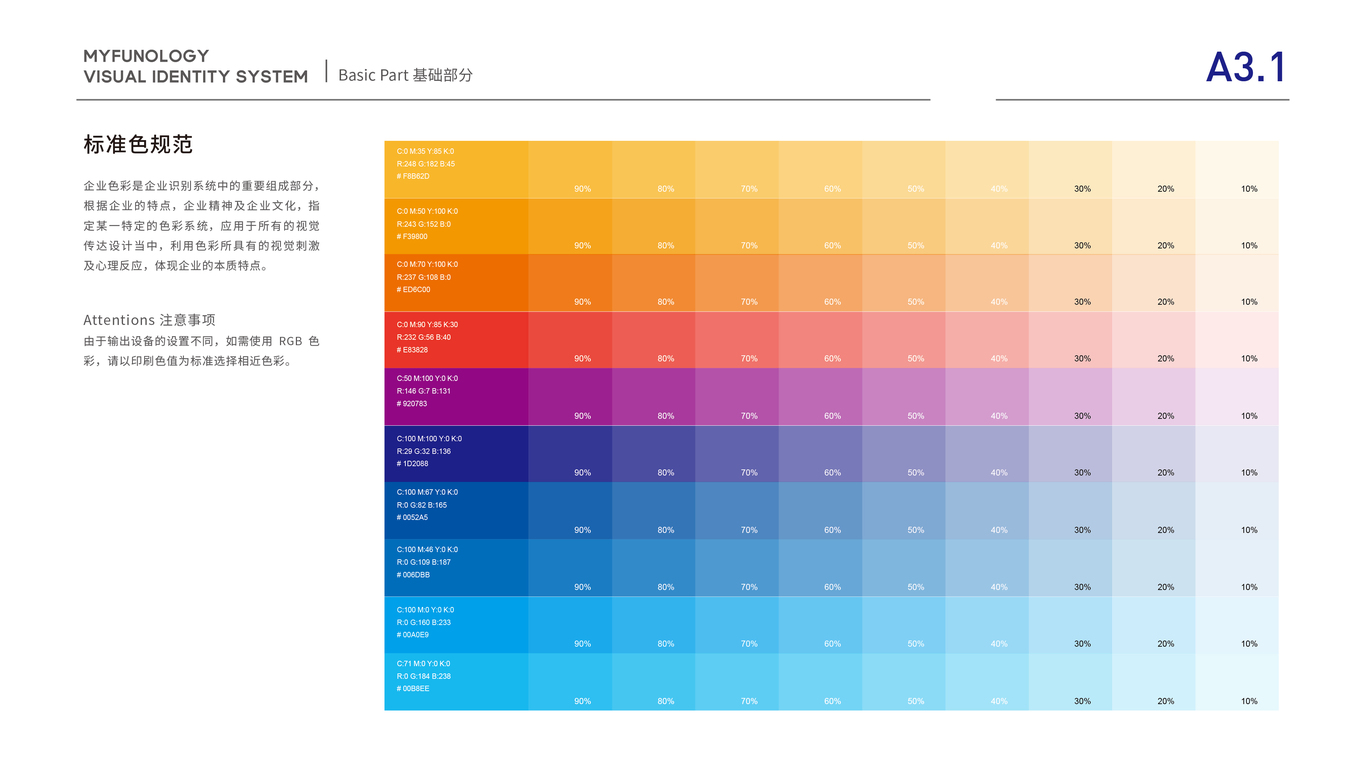Click the base yellow swatch labeled # F8B62D
This screenshot has width=1366, height=768.
click(456, 169)
